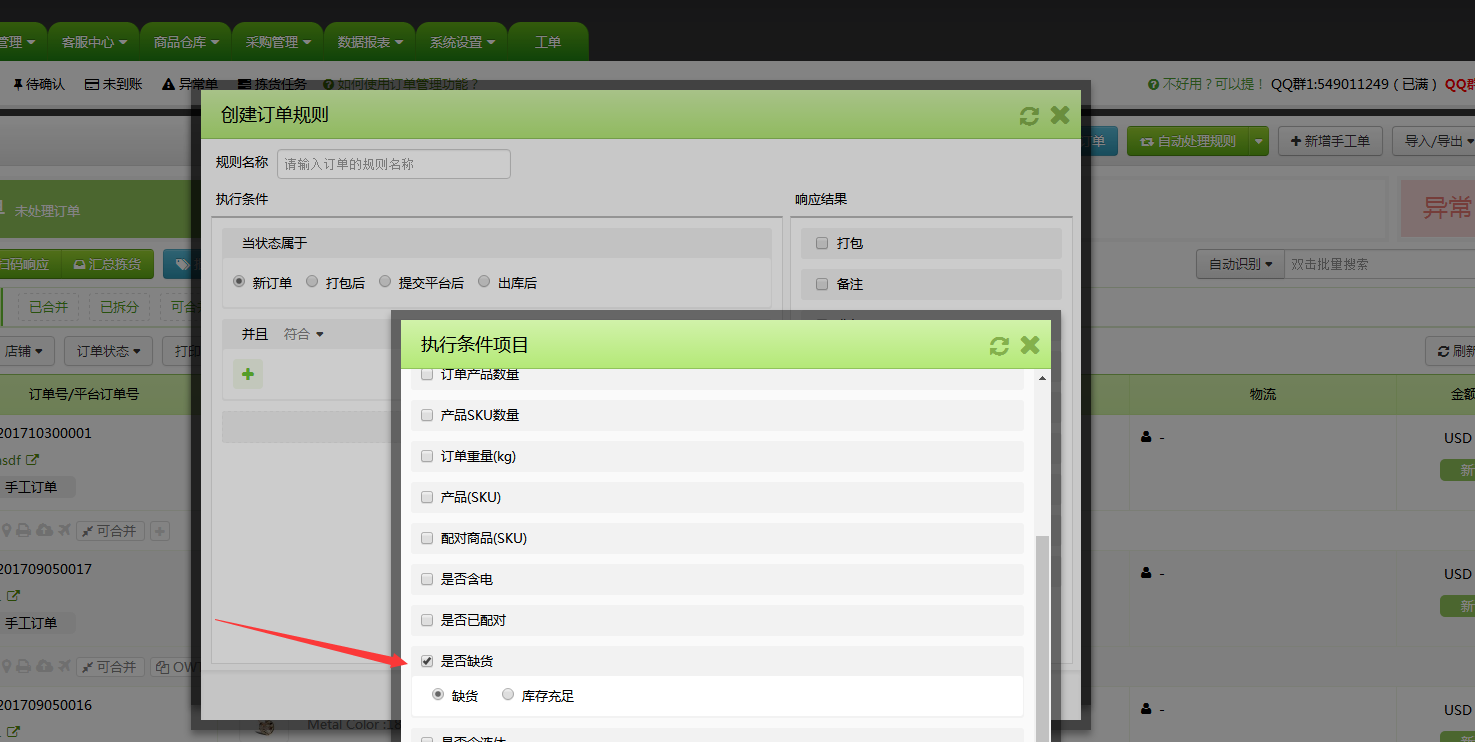Click person icon in 物流 column for order 201709050017
1475x742 pixels.
point(1145,573)
